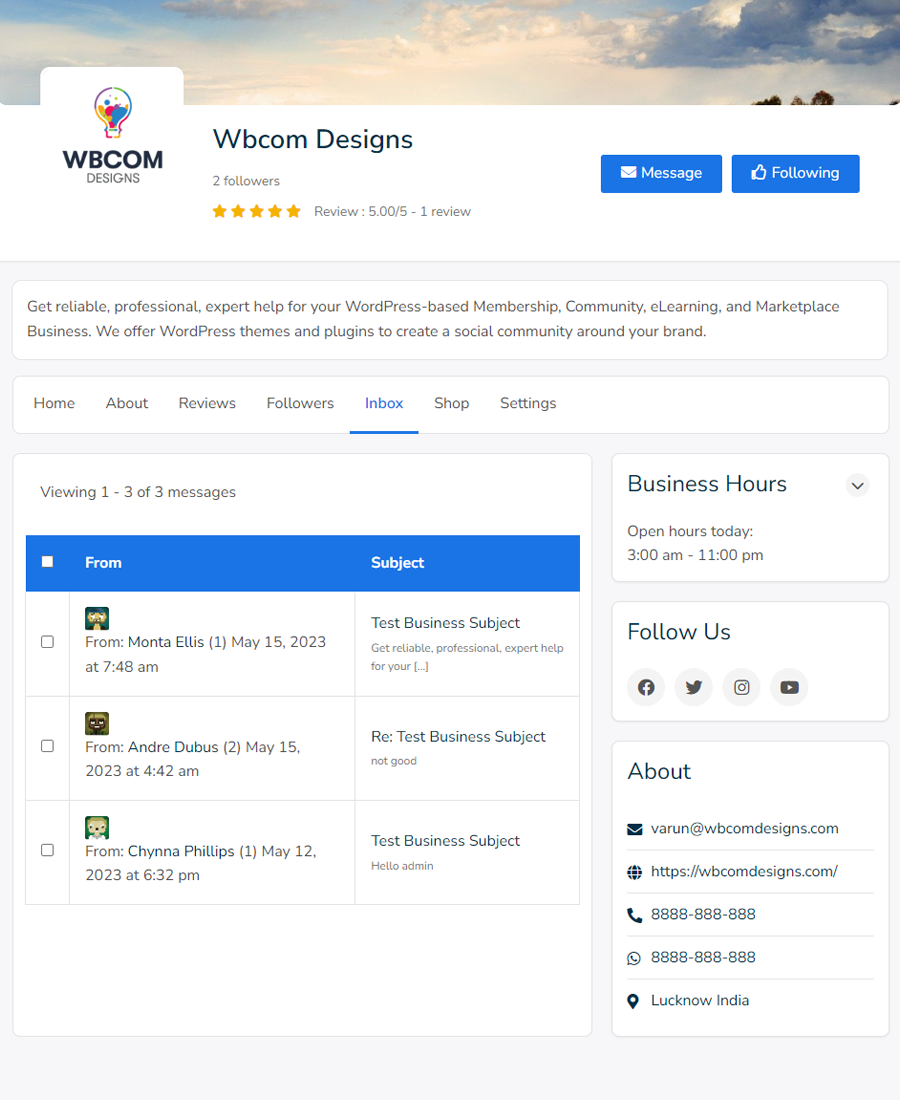Click the Wbcom Designs logo
The width and height of the screenshot is (900, 1100).
[112, 137]
